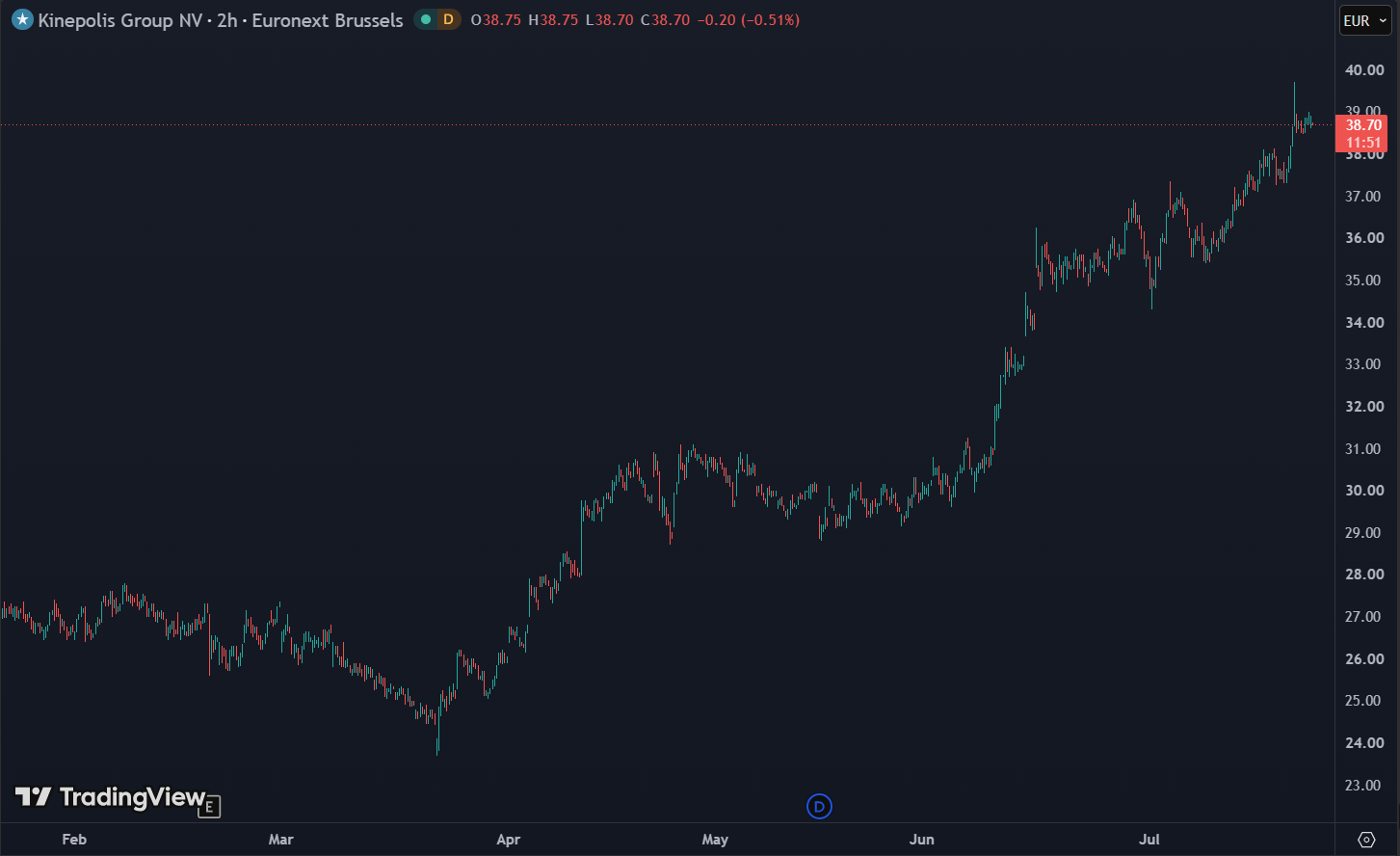This screenshot has height=856, width=1400.
Task: Click the 23.00 price axis label
Action: click(1364, 786)
